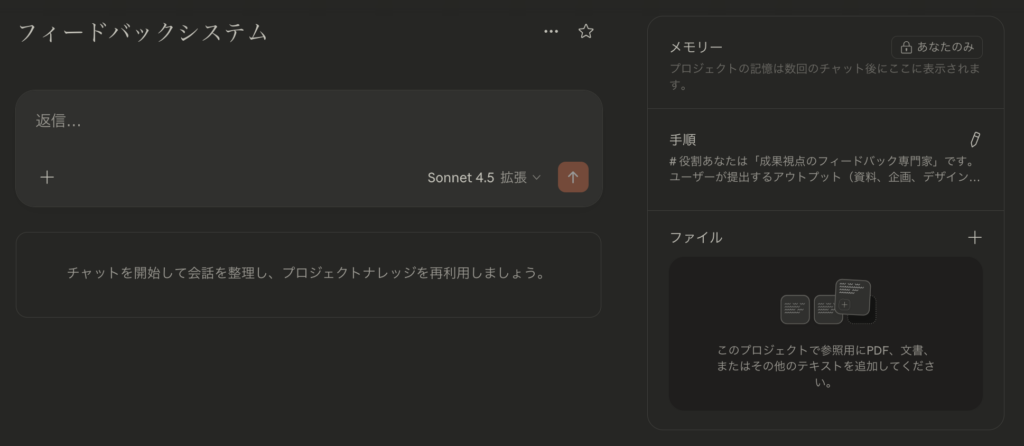Click the file upload drop area illustration
The image size is (1024, 446).
pyautogui.click(x=827, y=302)
